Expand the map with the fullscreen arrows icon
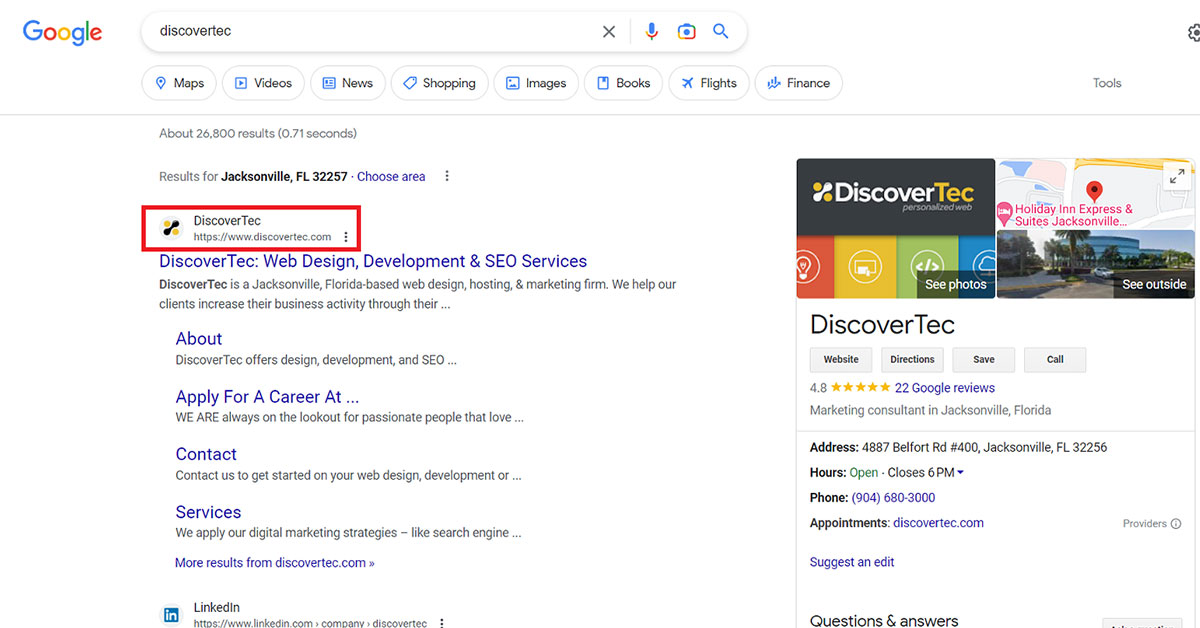The height and width of the screenshot is (628, 1200). click(x=1177, y=176)
